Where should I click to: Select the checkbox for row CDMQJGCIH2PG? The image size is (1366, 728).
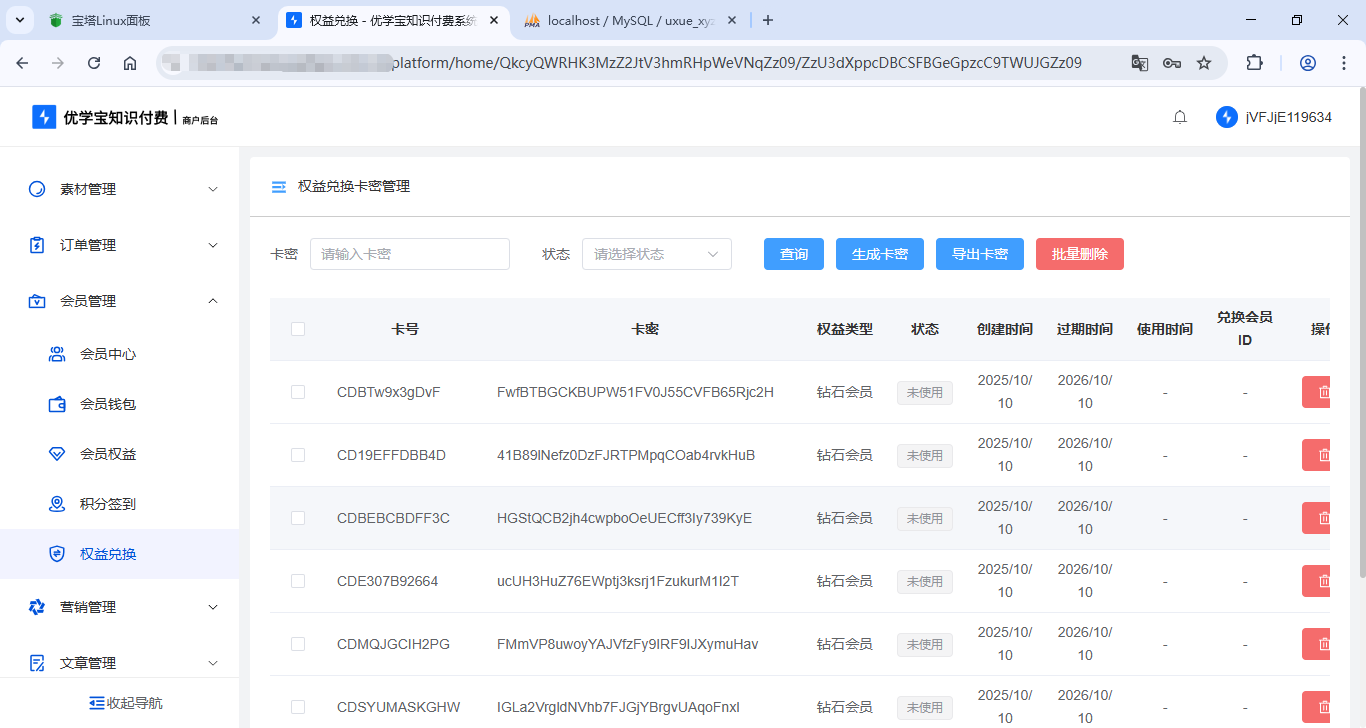pos(298,644)
